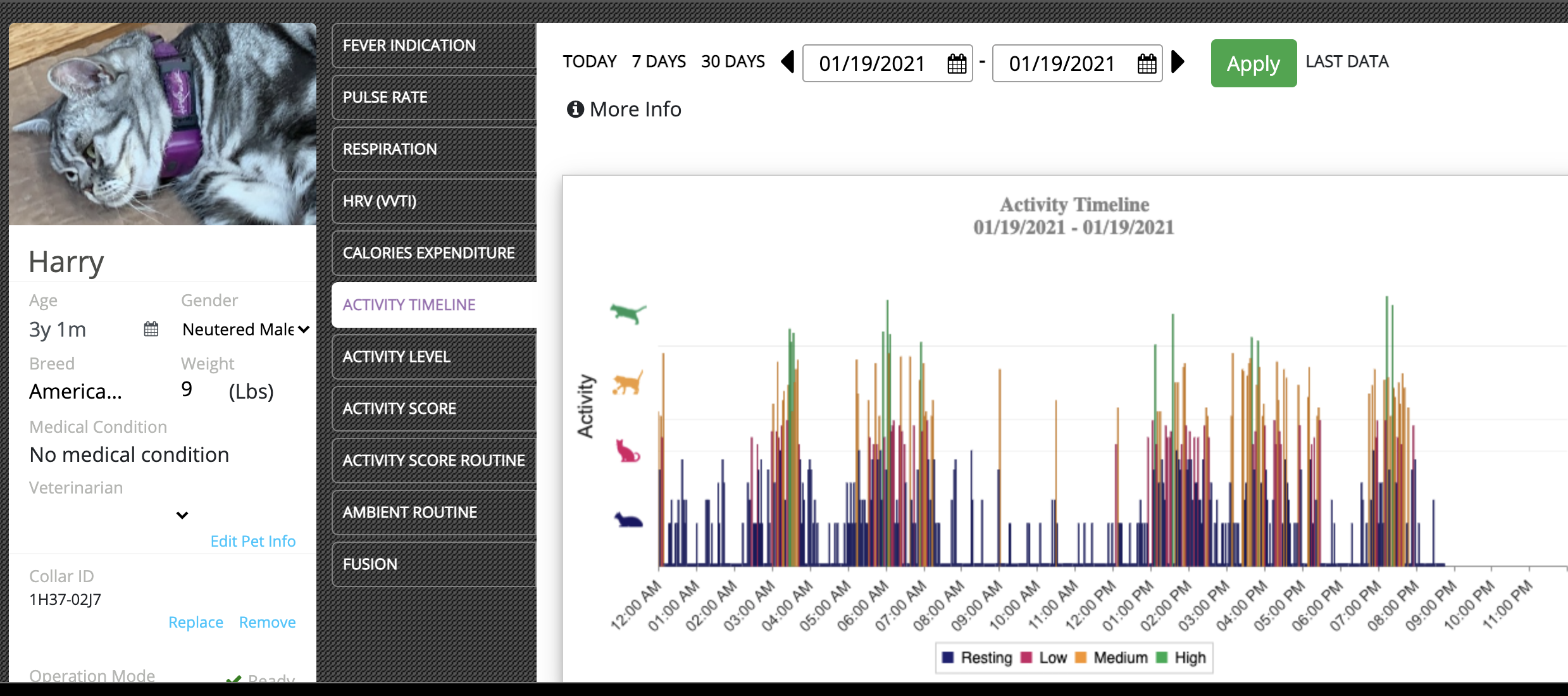Click end date calendar icon
The height and width of the screenshot is (696, 1568).
tap(1147, 64)
